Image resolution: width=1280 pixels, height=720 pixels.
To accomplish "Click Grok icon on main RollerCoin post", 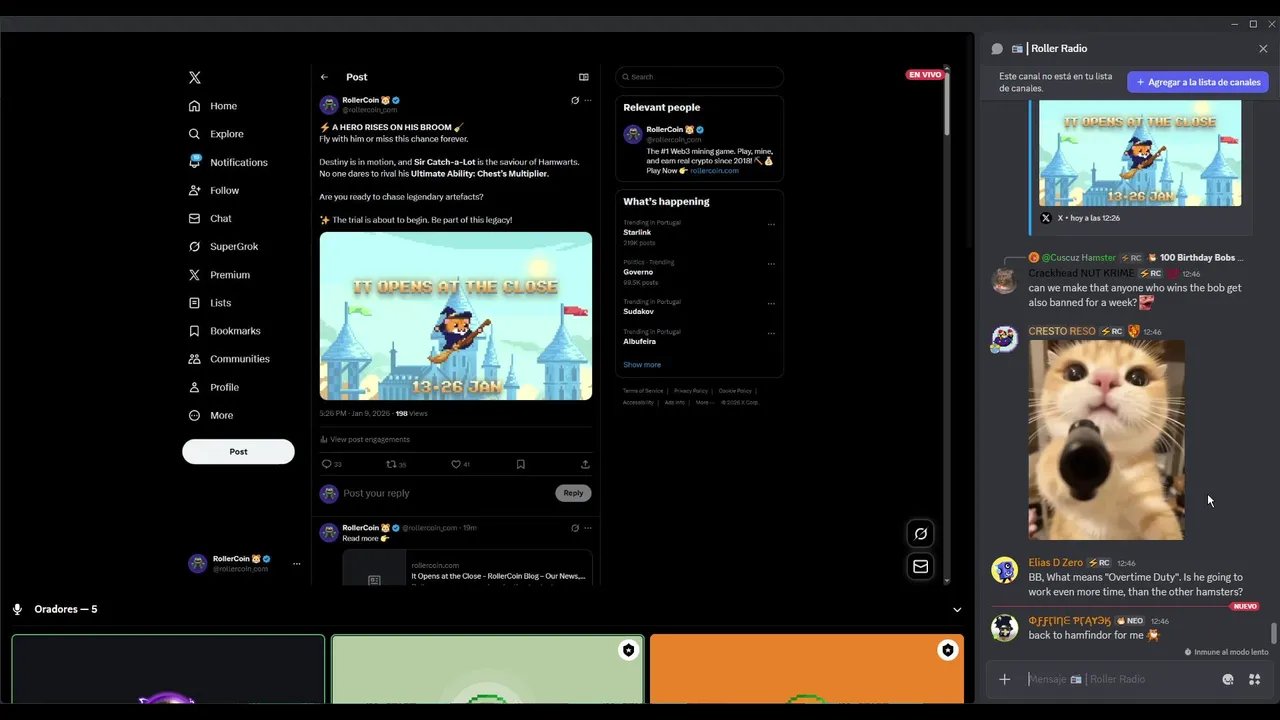I will 575,100.
